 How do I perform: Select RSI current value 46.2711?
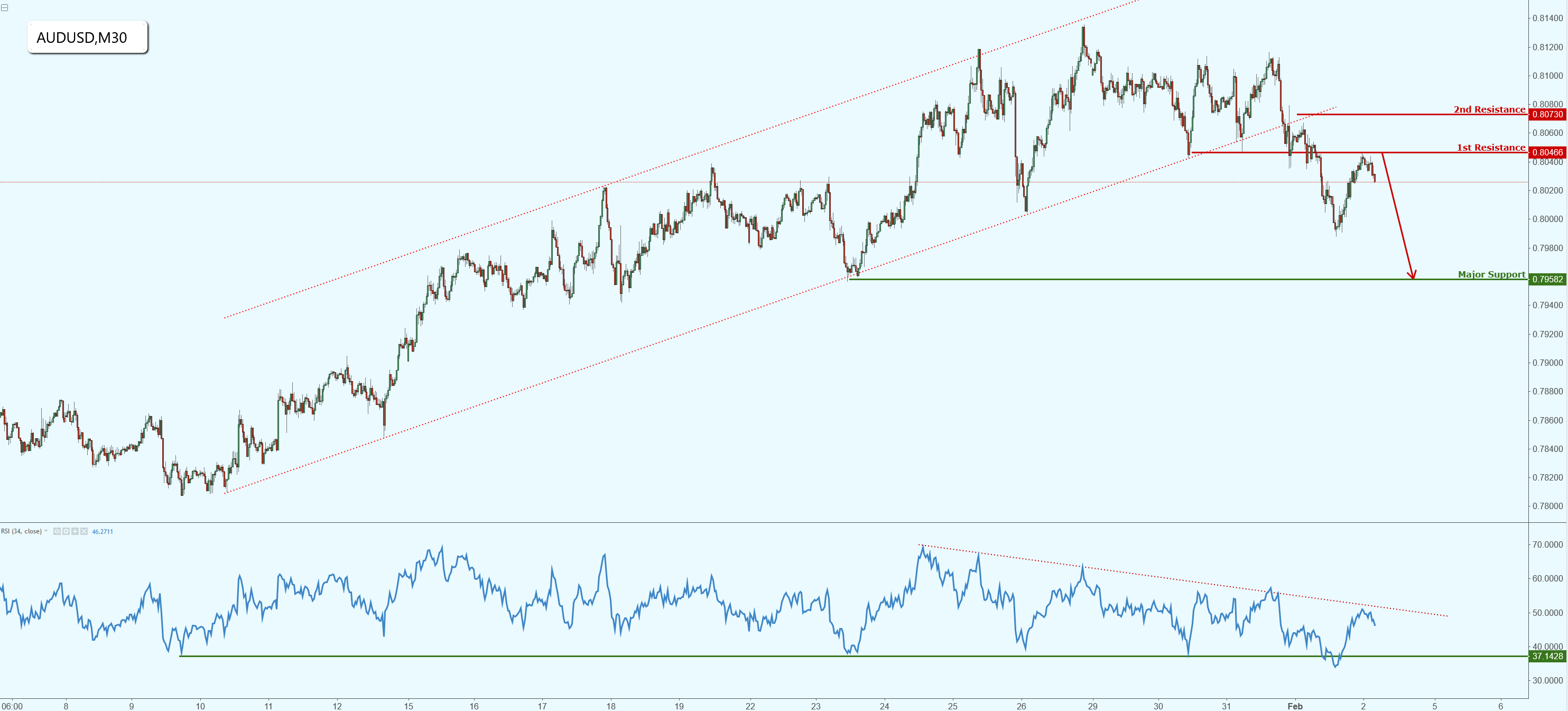(103, 531)
